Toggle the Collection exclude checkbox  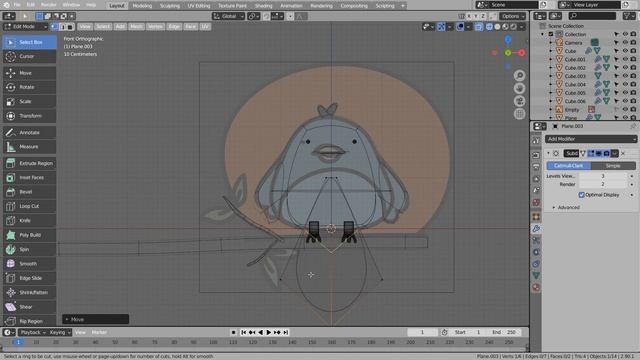[551, 34]
